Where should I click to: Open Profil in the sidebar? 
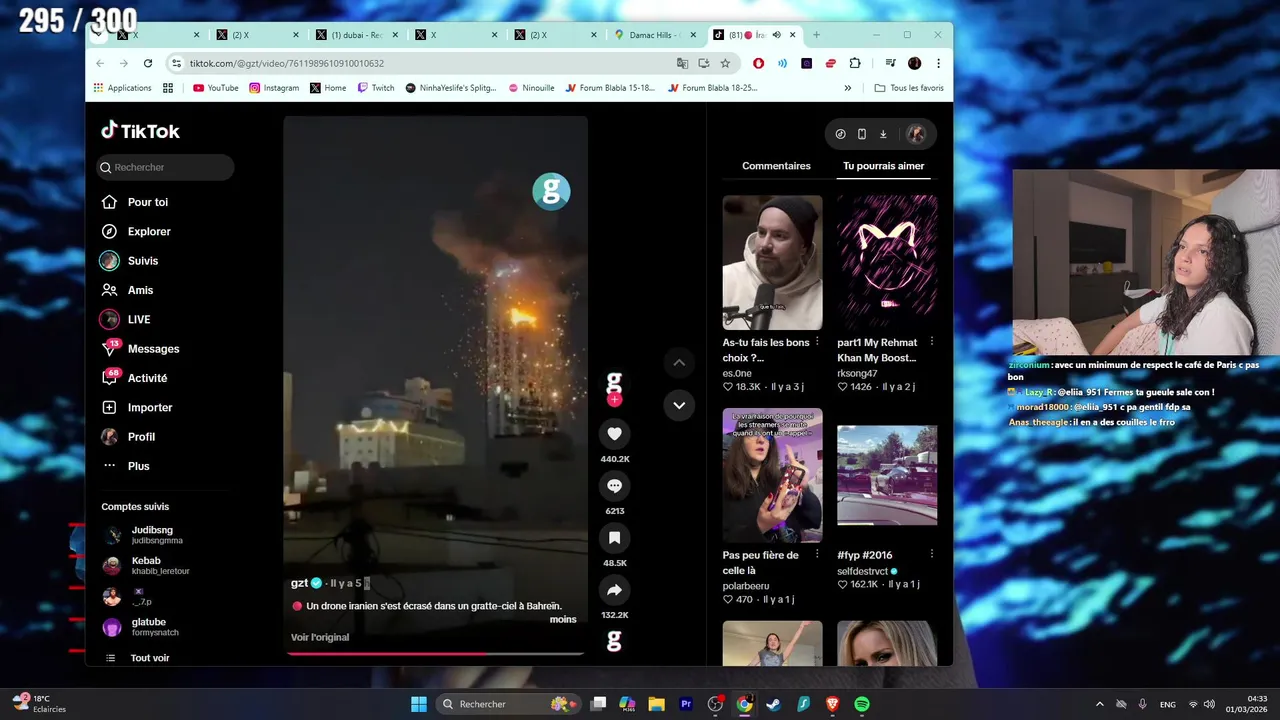[x=141, y=437]
